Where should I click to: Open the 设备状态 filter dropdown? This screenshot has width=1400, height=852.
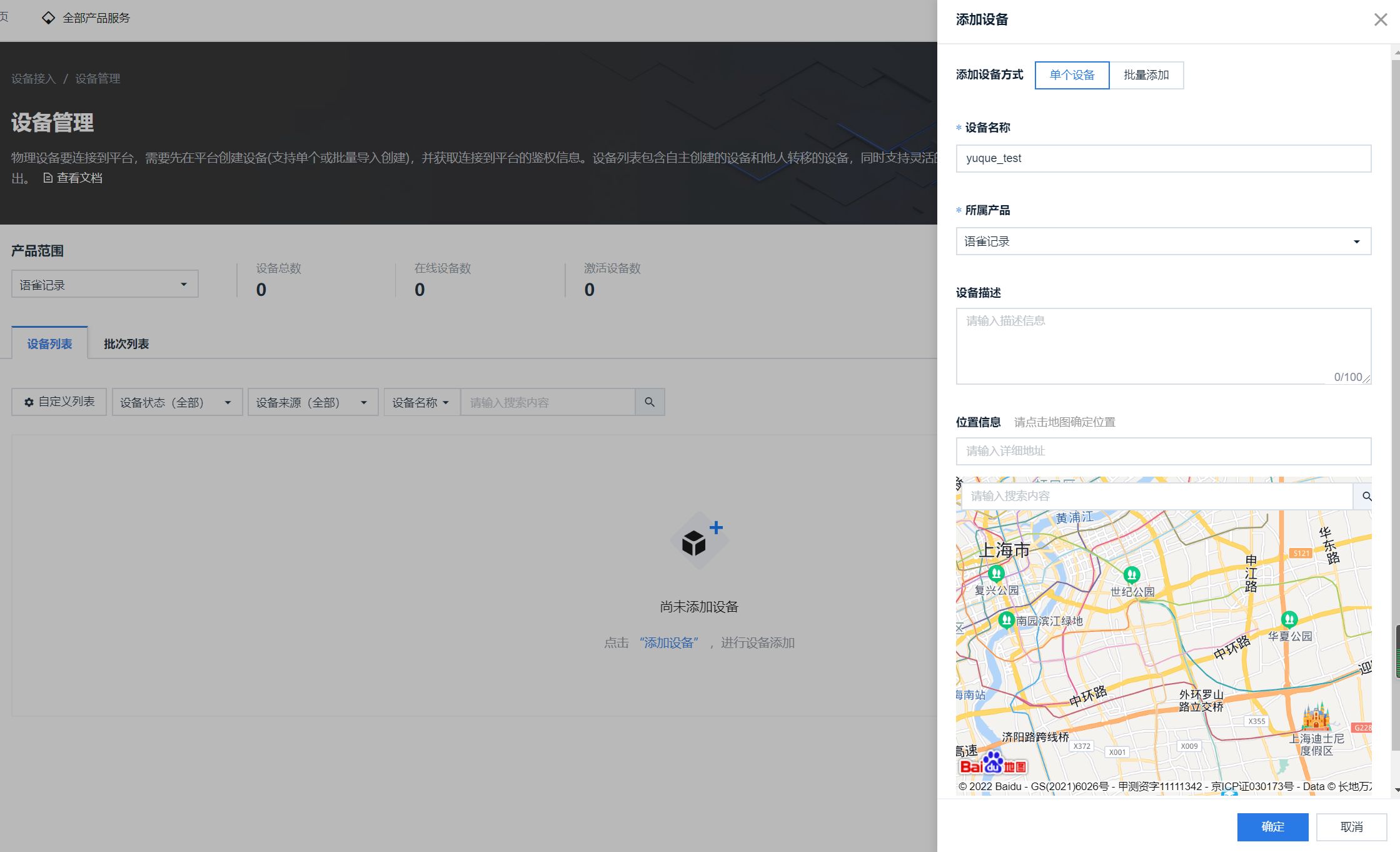point(176,402)
